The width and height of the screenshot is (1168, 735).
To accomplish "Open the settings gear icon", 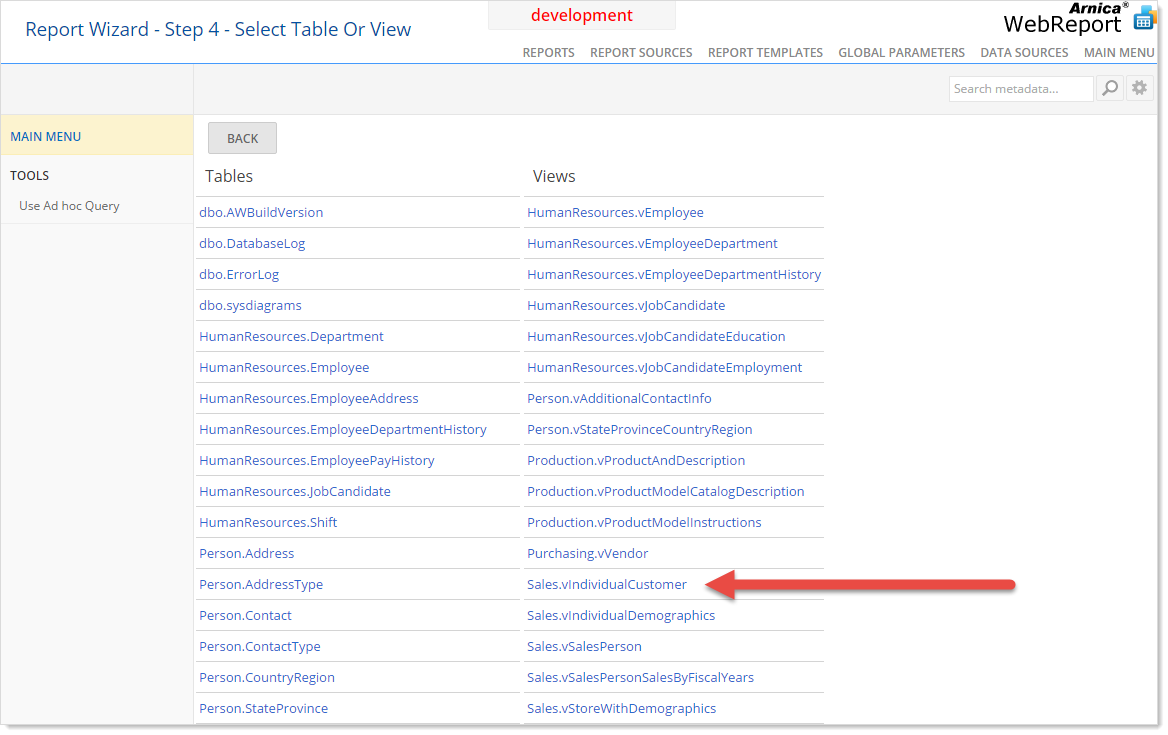I will click(1139, 89).
